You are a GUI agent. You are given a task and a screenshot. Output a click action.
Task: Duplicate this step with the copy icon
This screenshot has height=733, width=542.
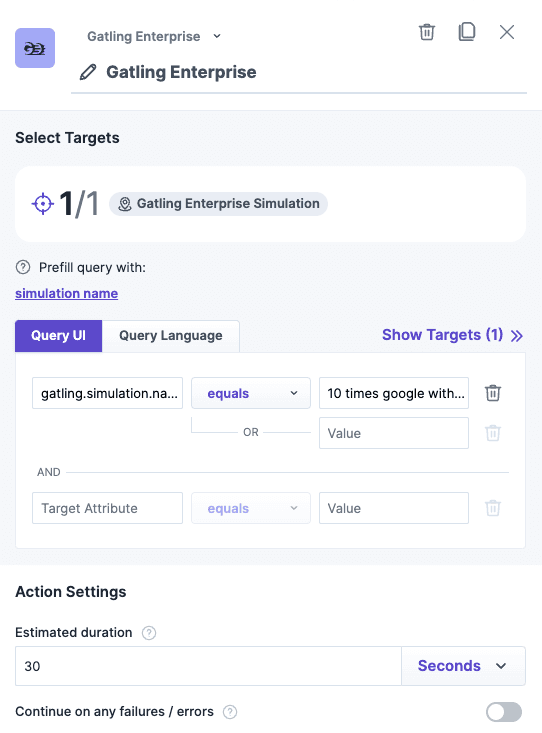click(467, 32)
